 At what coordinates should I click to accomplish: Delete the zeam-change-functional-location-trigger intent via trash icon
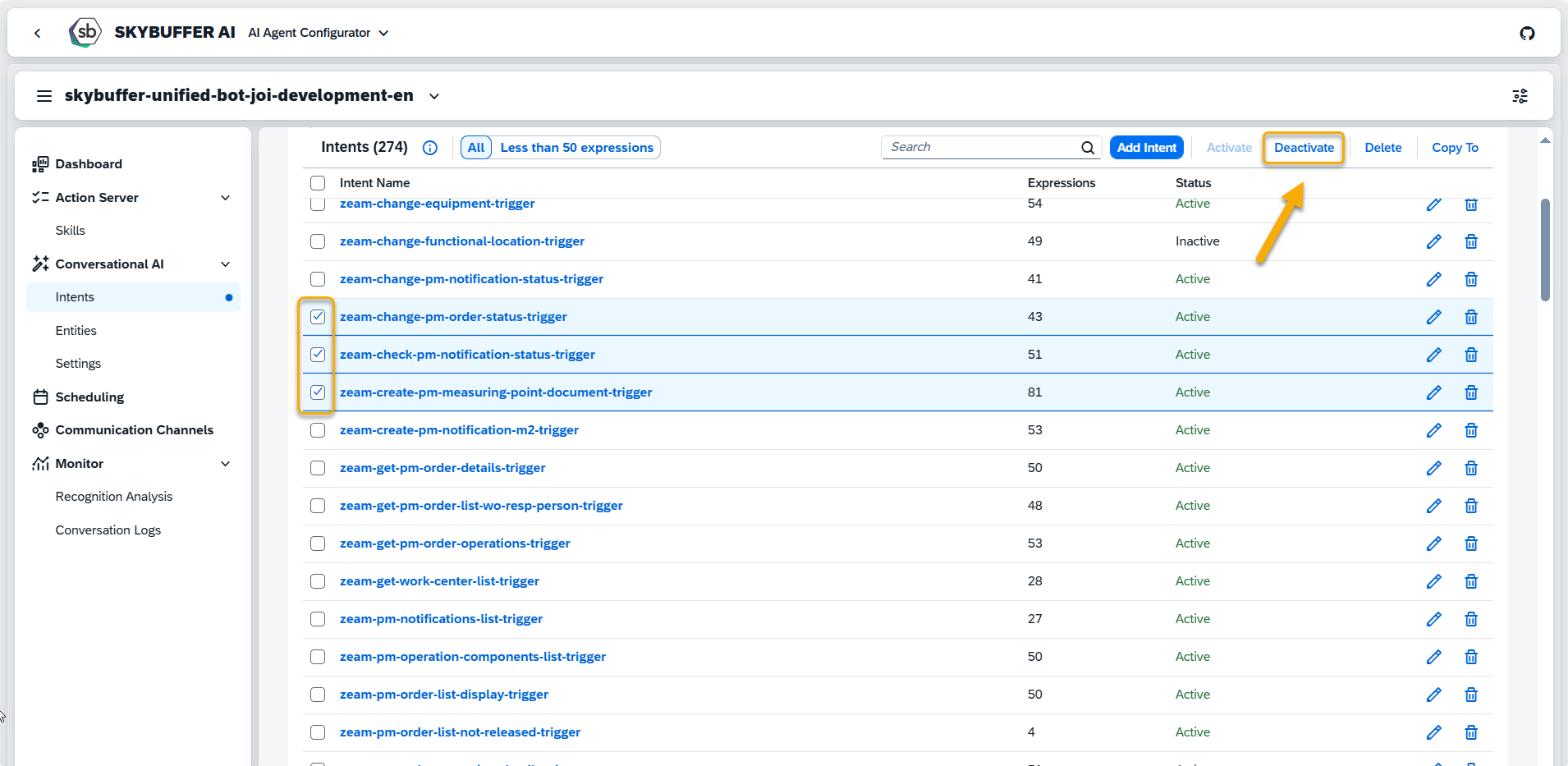pyautogui.click(x=1470, y=241)
